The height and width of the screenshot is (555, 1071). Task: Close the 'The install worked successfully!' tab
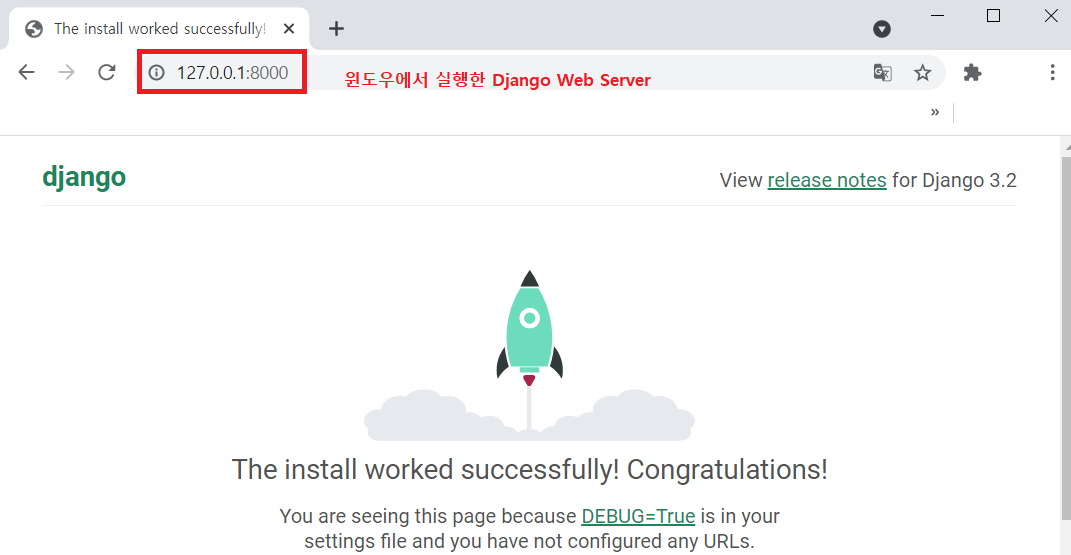click(289, 29)
